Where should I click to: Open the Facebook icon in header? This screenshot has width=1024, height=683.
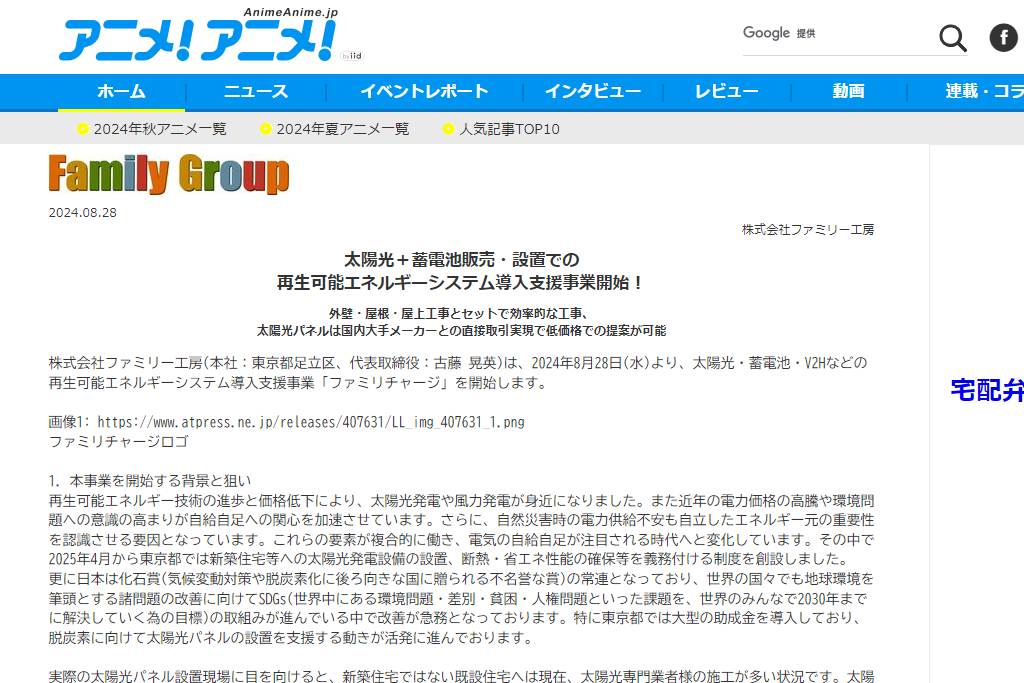pyautogui.click(x=1004, y=37)
